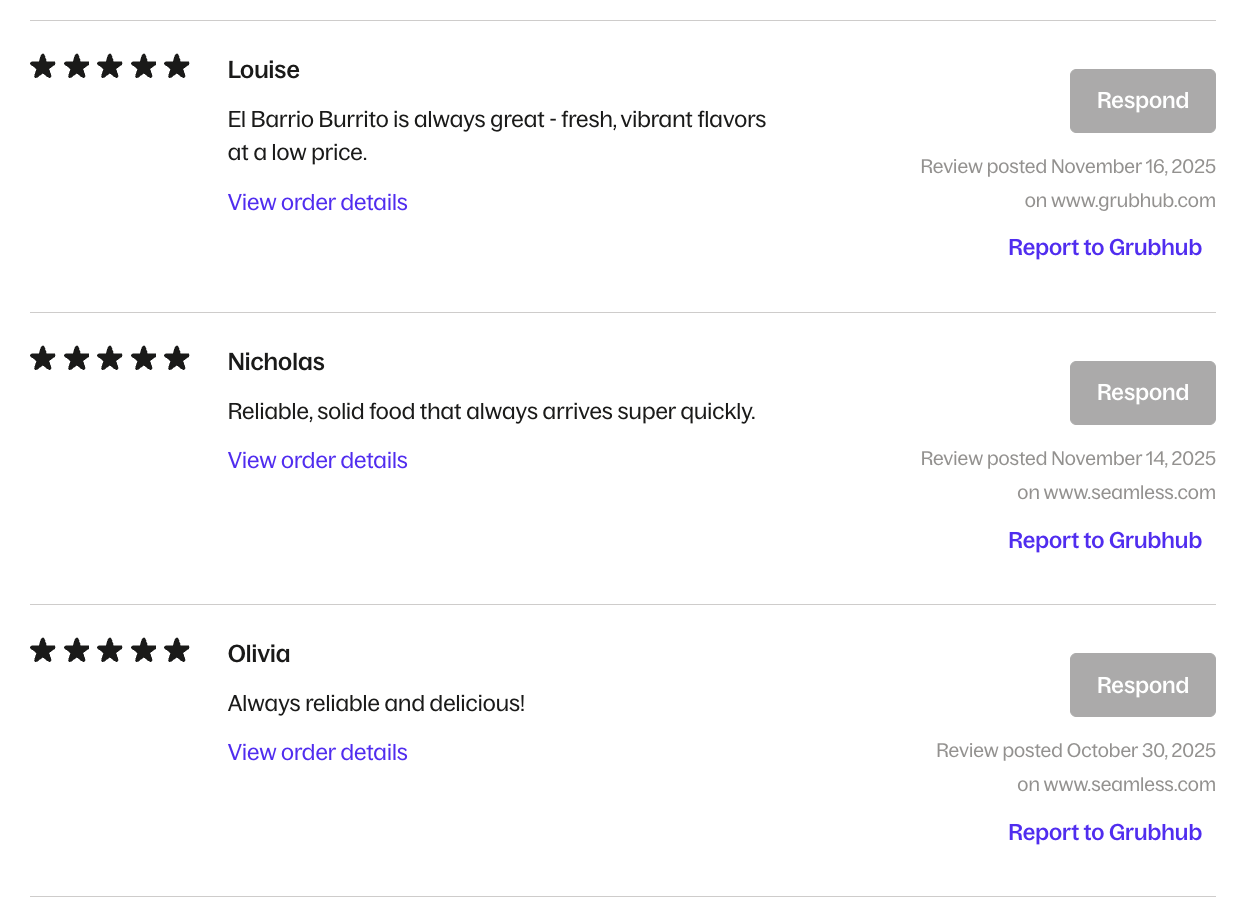Respond to Nicholas's review
Viewport: 1244px width, 910px height.
click(x=1142, y=393)
